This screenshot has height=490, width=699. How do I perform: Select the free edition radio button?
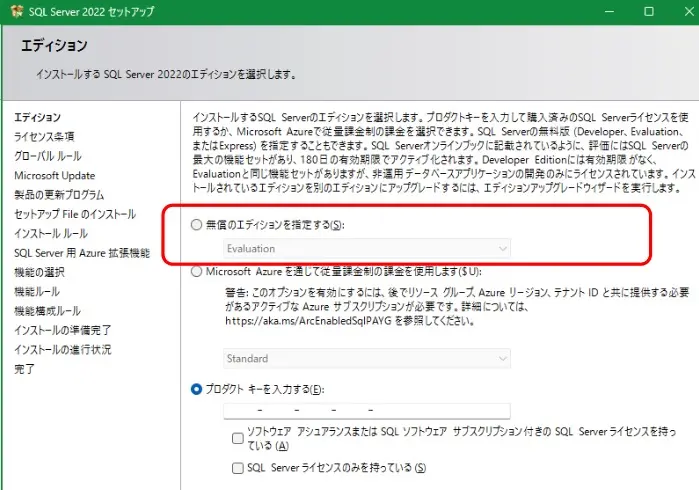[x=196, y=225]
